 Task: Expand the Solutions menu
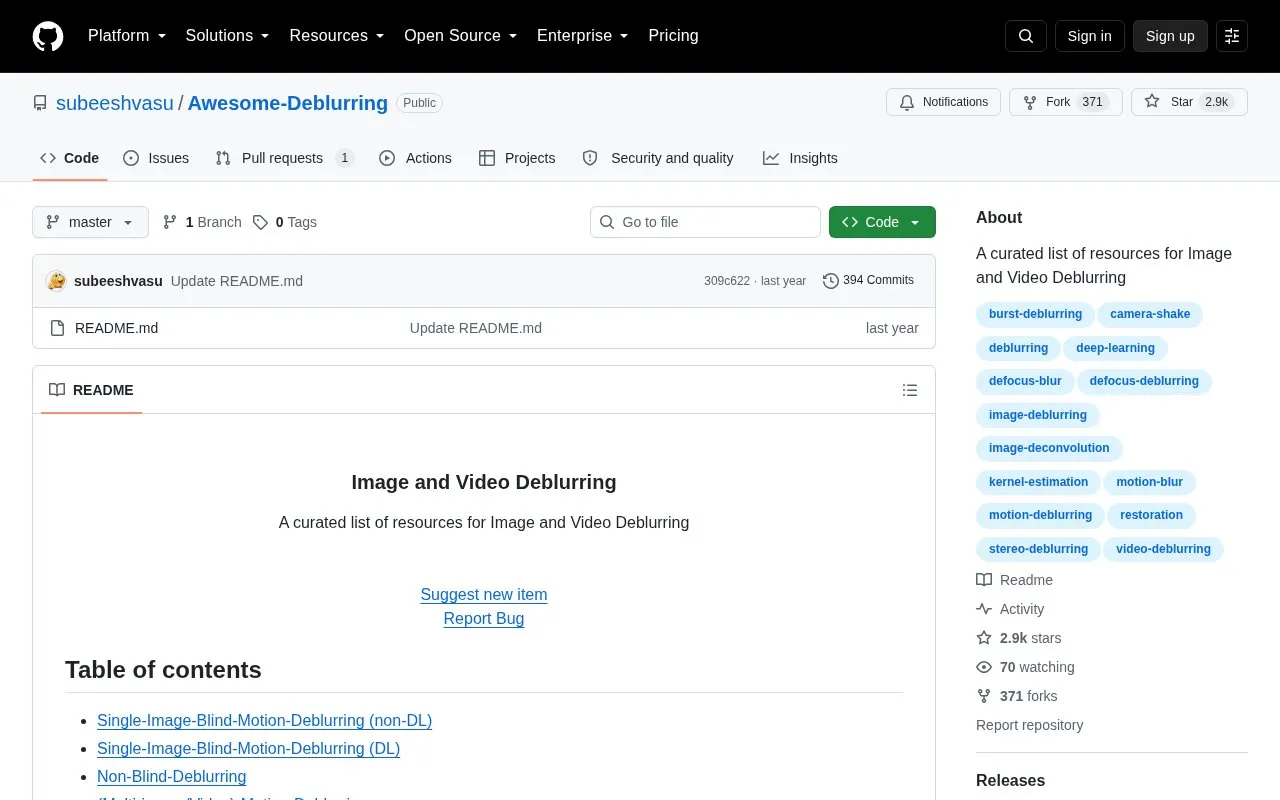pyautogui.click(x=228, y=36)
